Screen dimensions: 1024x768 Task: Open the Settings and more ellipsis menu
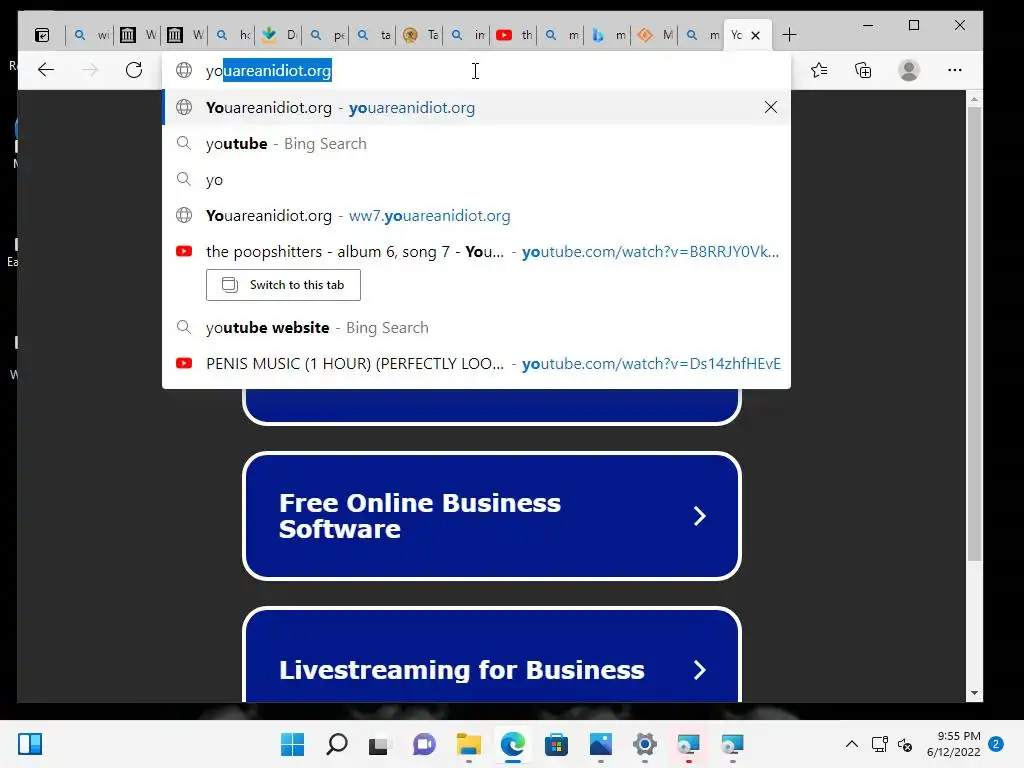[x=955, y=70]
